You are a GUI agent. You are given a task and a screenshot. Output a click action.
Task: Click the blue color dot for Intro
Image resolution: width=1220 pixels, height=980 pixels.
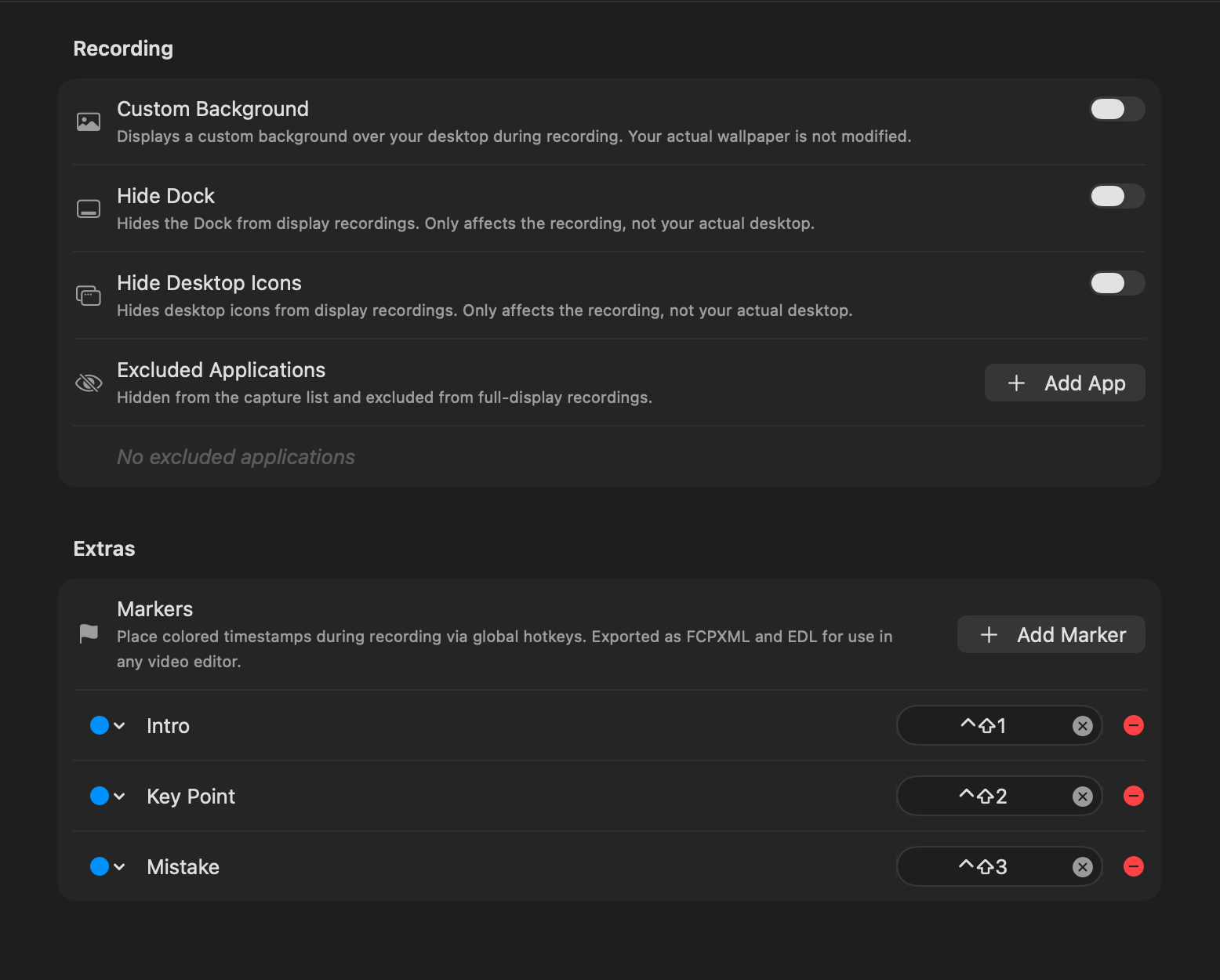(100, 725)
